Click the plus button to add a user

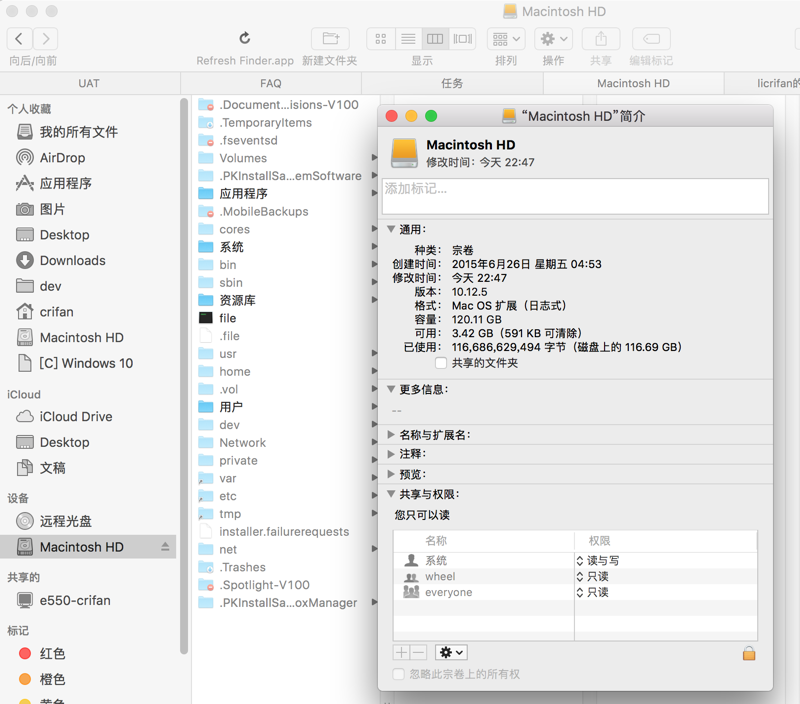[x=402, y=652]
